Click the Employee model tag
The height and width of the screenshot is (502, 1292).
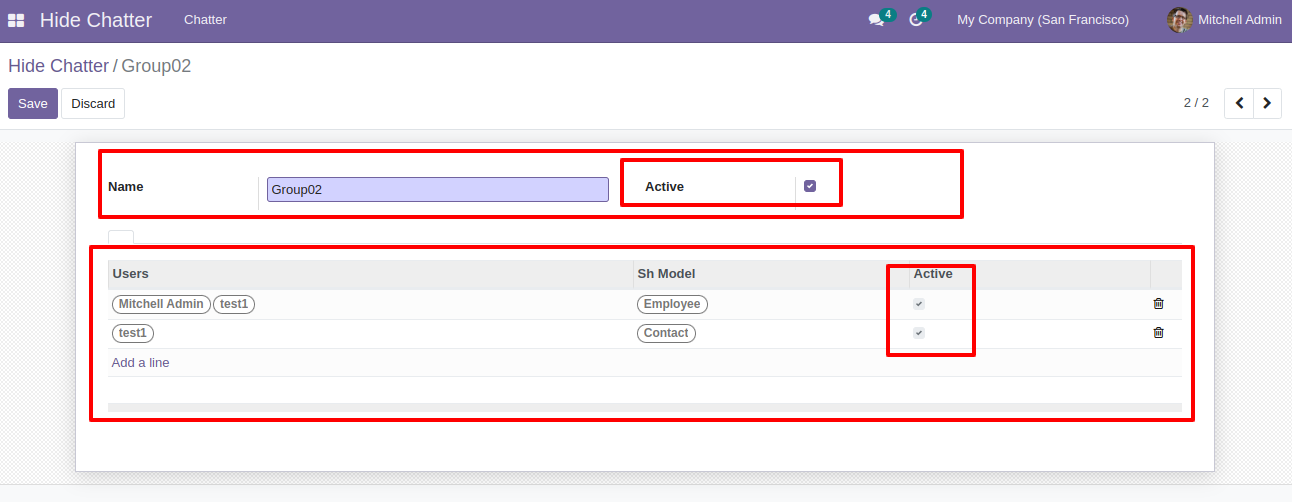click(x=672, y=304)
